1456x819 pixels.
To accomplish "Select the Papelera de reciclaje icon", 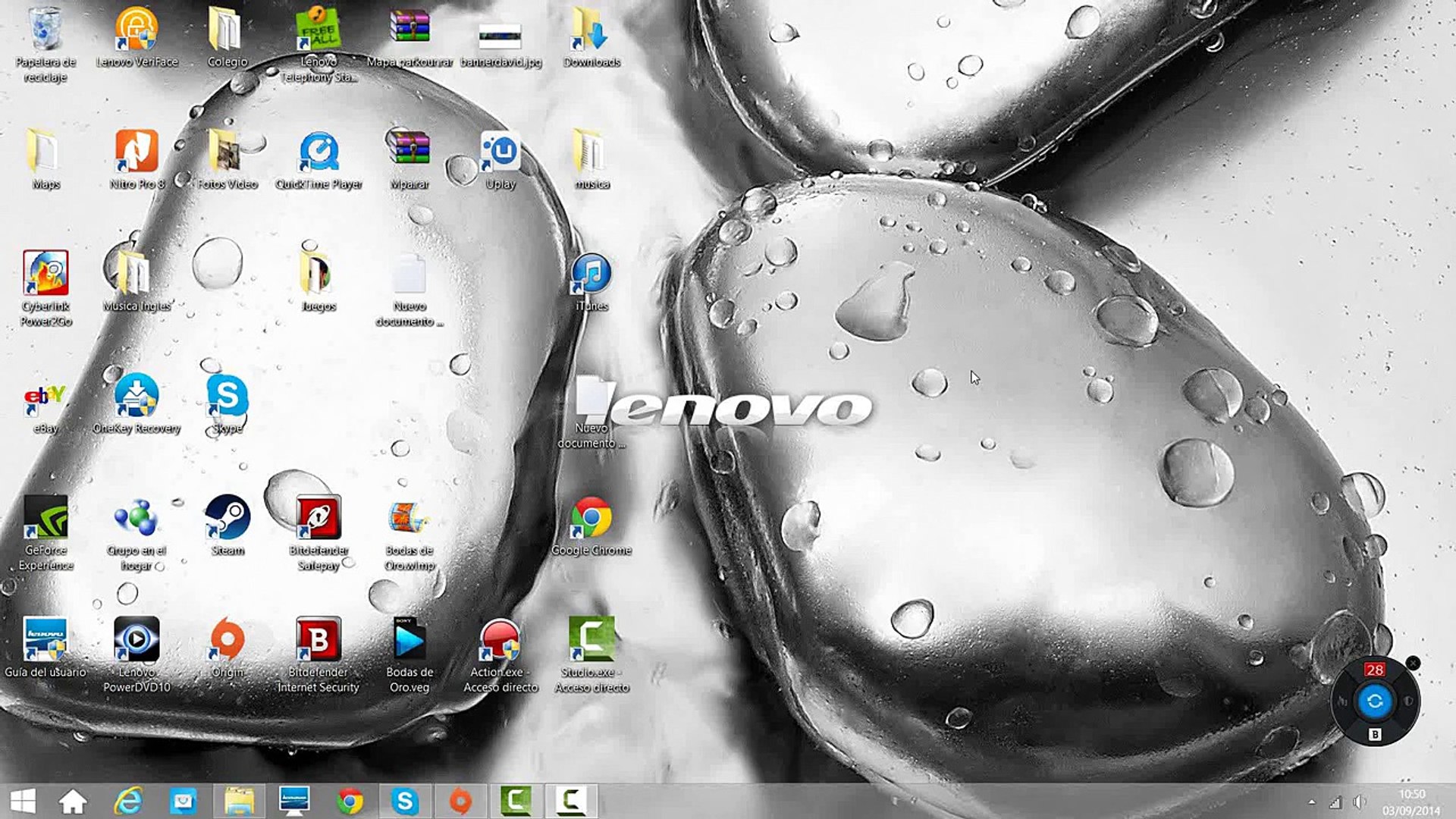I will click(45, 30).
